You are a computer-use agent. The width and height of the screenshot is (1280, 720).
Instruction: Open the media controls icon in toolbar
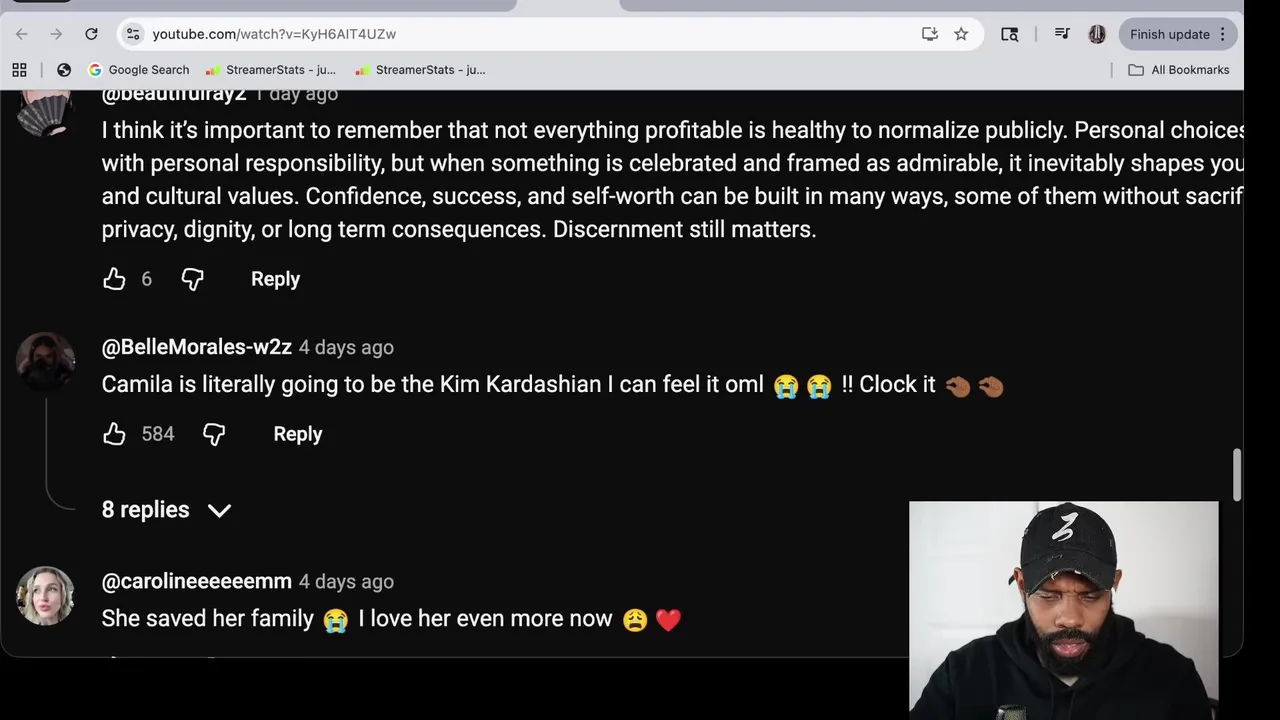(x=1063, y=34)
